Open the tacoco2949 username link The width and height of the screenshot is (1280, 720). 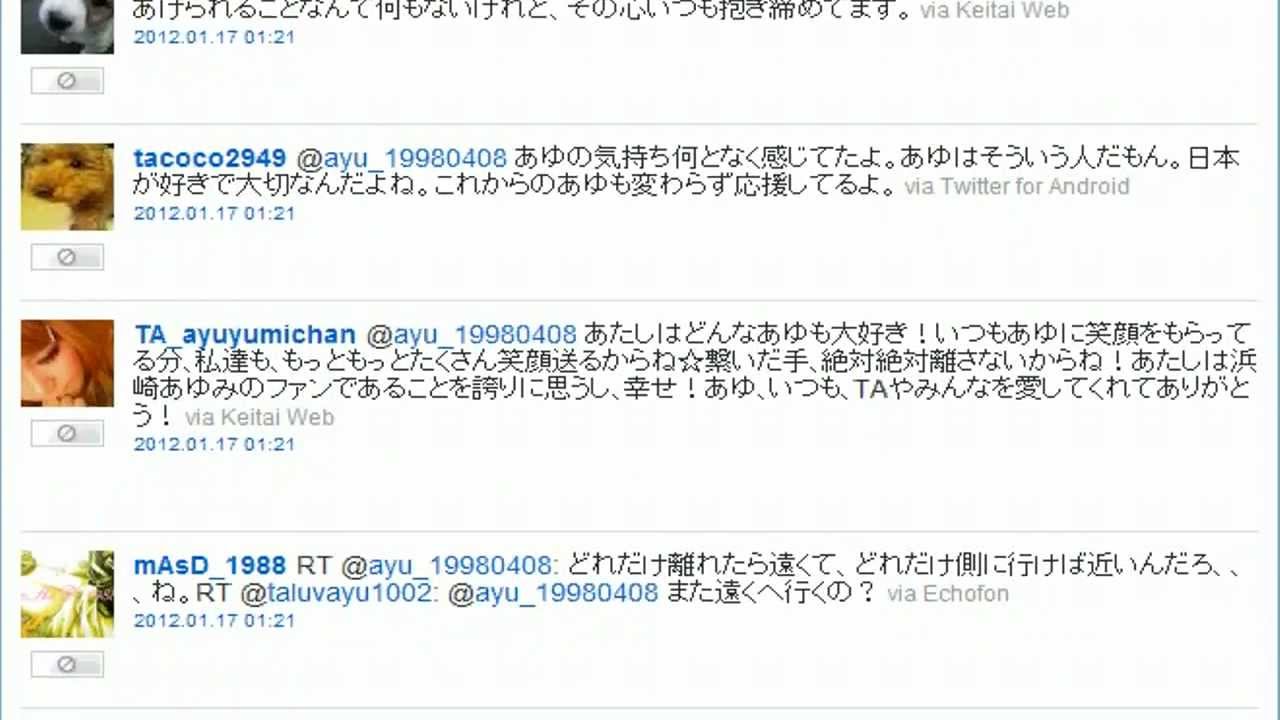pos(210,158)
